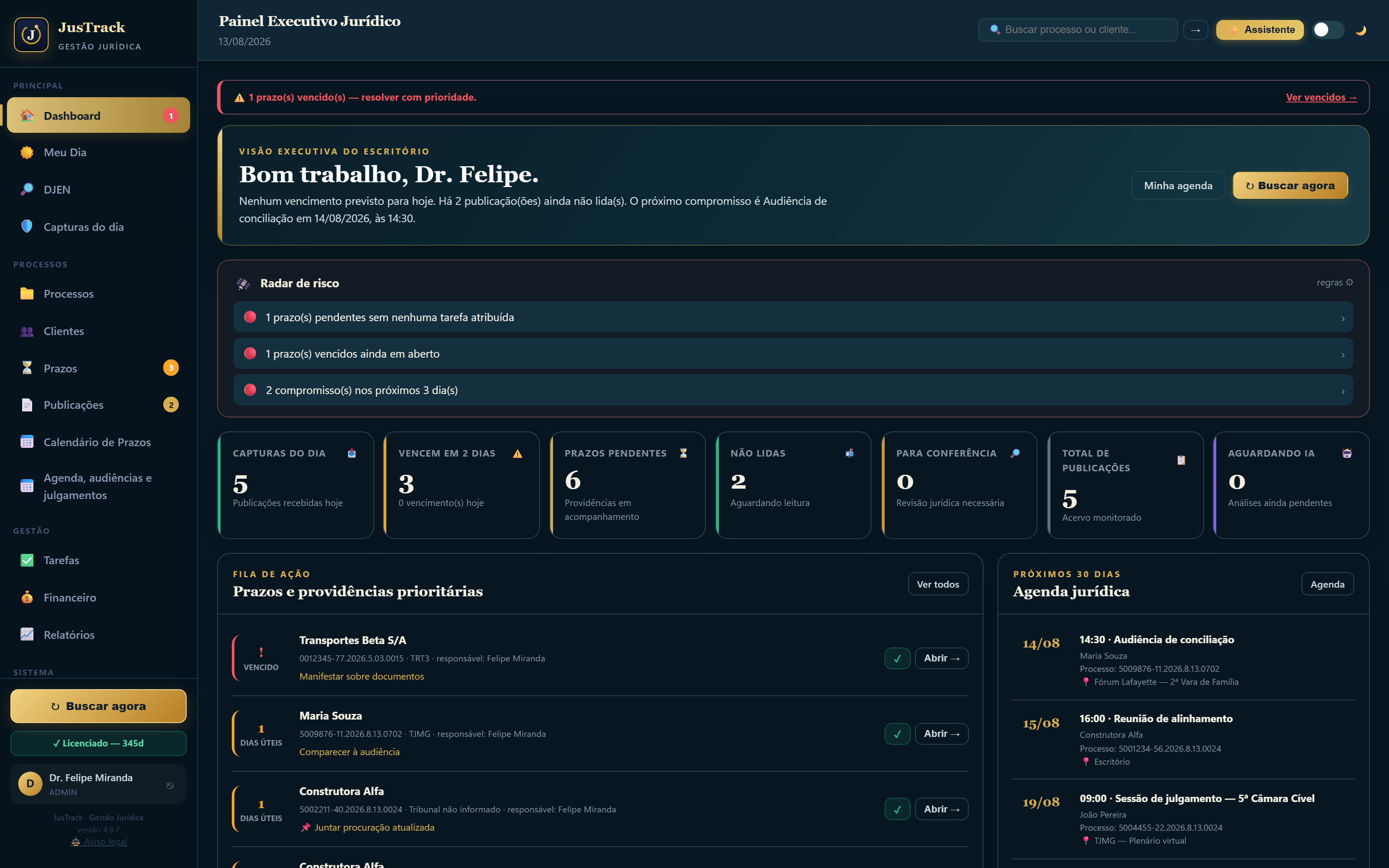Click the hourglass icon on Prazos pendentes card
The height and width of the screenshot is (868, 1389).
coord(684,454)
